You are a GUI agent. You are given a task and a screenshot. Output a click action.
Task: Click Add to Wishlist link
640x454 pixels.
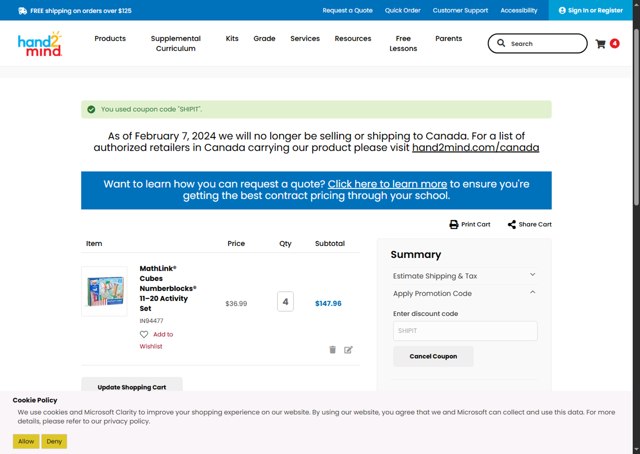pyautogui.click(x=157, y=340)
